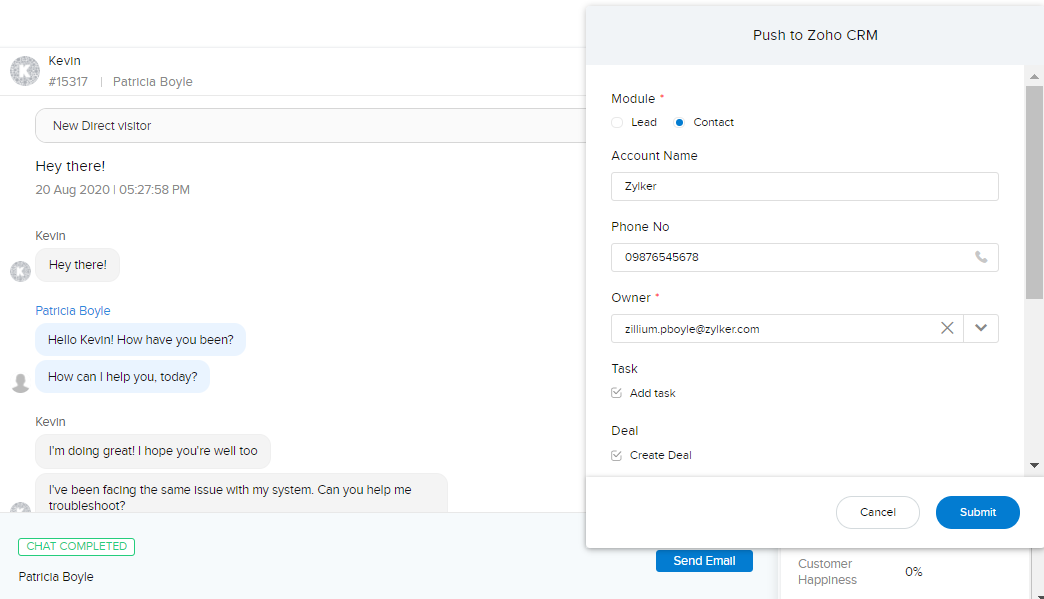Click the Send Email button
The height and width of the screenshot is (599, 1044).
pos(704,561)
